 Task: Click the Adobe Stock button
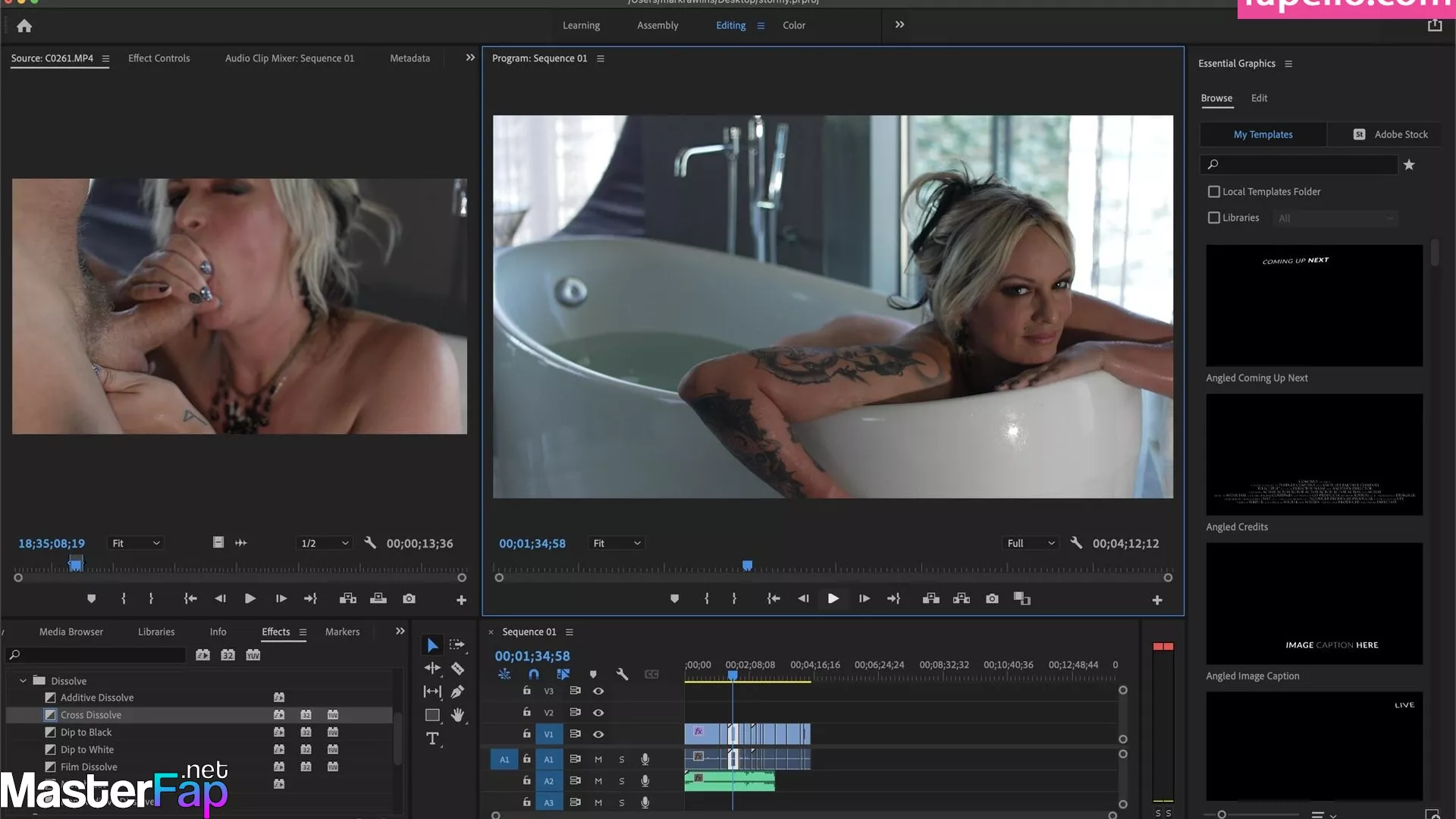1390,134
